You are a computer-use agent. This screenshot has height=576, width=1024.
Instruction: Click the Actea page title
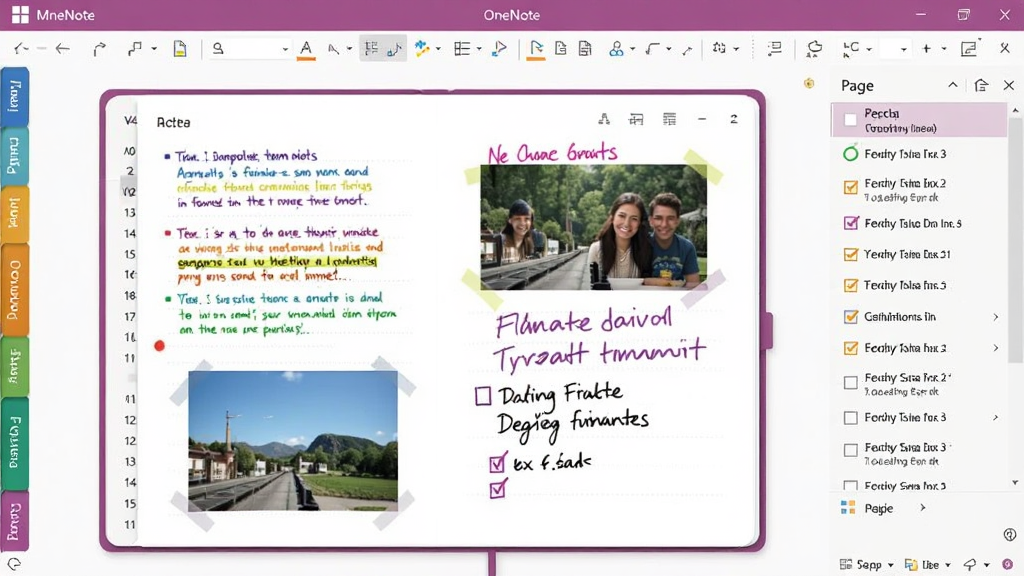point(173,122)
